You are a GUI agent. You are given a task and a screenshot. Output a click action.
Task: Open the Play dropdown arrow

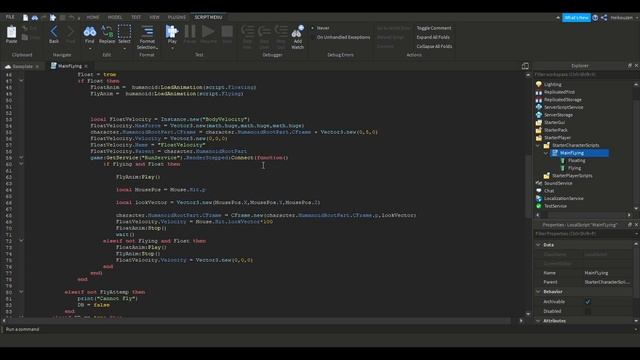(172, 49)
